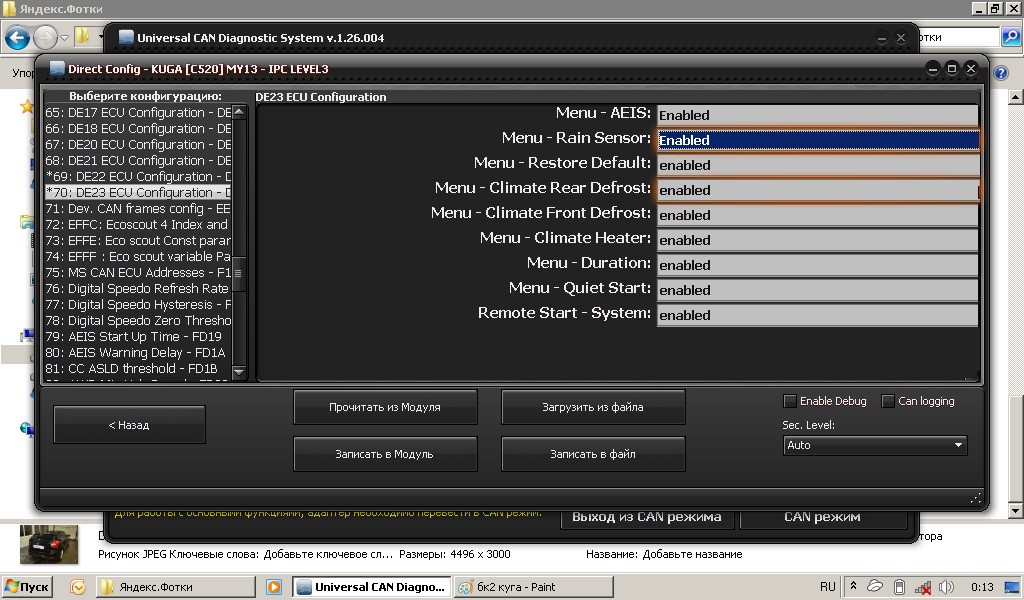Select 80: AEIS Warning Delay - FD1A
Screen dimensions: 1024x600
tap(138, 353)
